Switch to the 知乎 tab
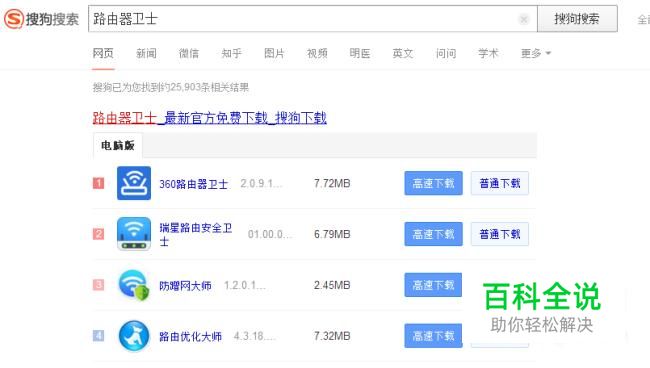 tap(232, 53)
